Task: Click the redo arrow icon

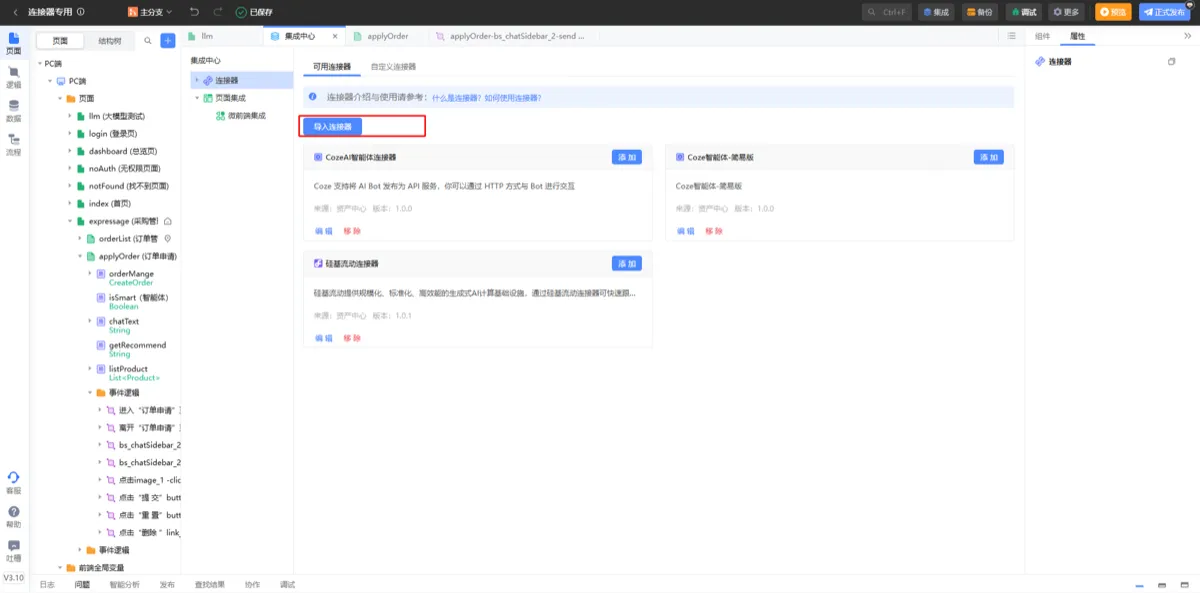Action: (x=218, y=12)
